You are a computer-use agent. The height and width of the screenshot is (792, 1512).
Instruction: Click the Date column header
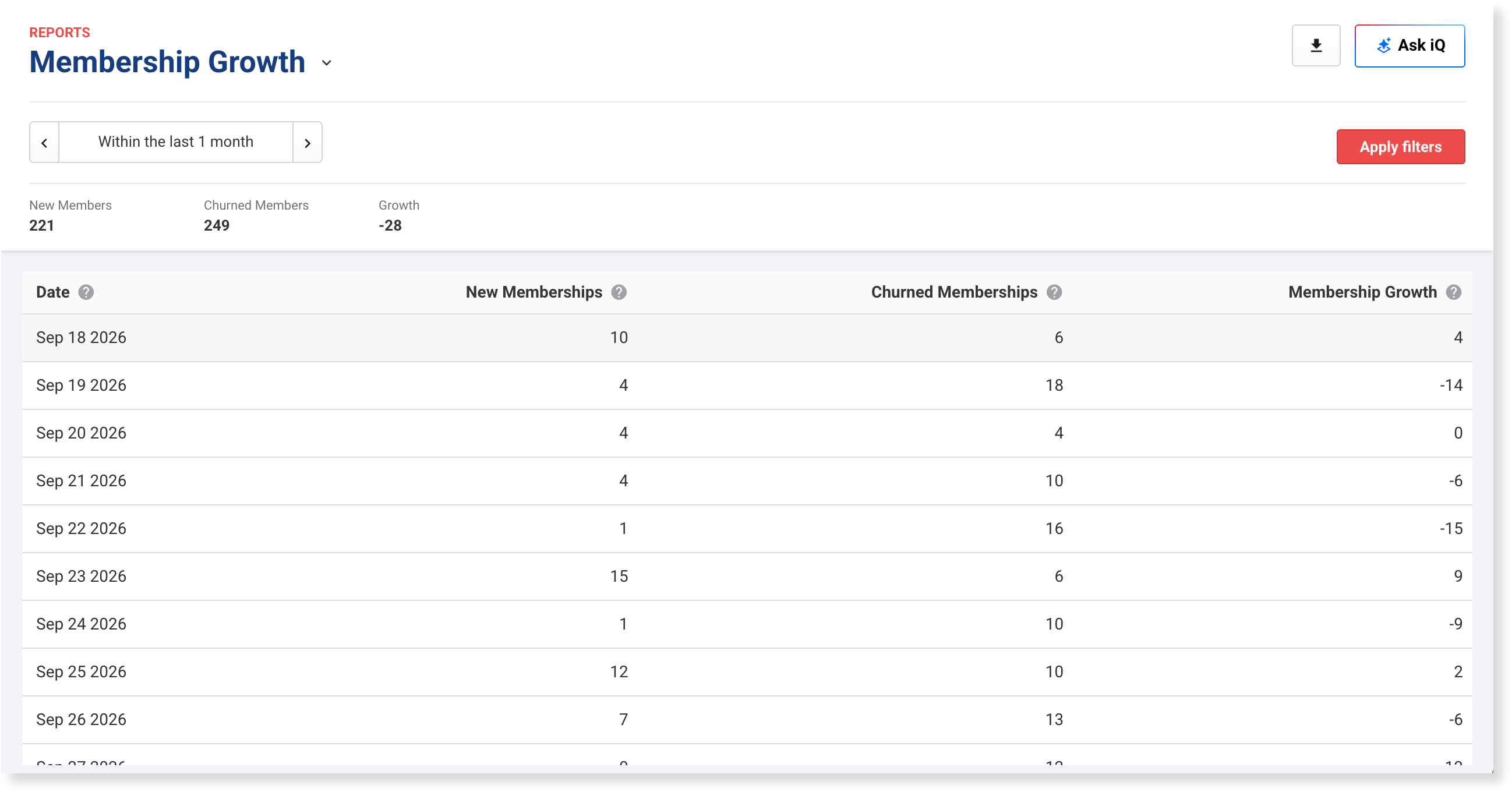(x=53, y=292)
